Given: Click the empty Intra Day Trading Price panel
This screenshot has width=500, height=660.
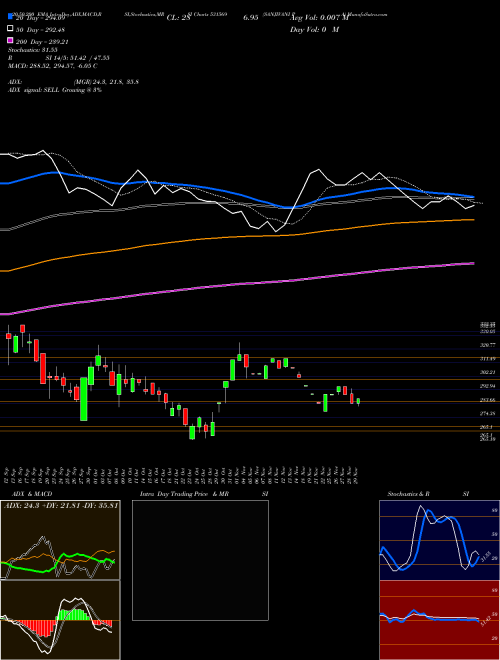Looking at the screenshot, I should pyautogui.click(x=200, y=560).
